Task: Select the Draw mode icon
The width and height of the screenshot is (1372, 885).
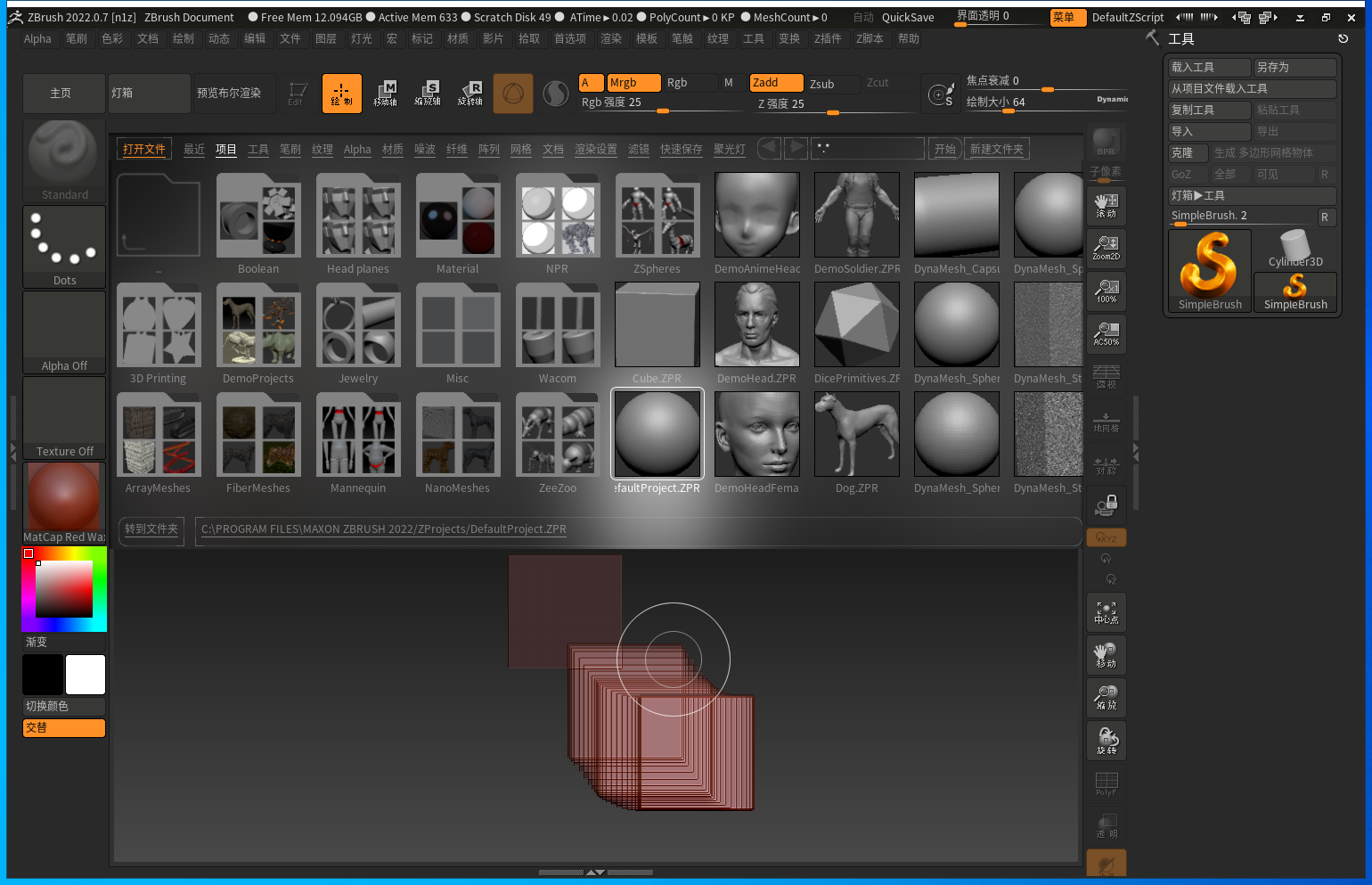Action: tap(342, 93)
